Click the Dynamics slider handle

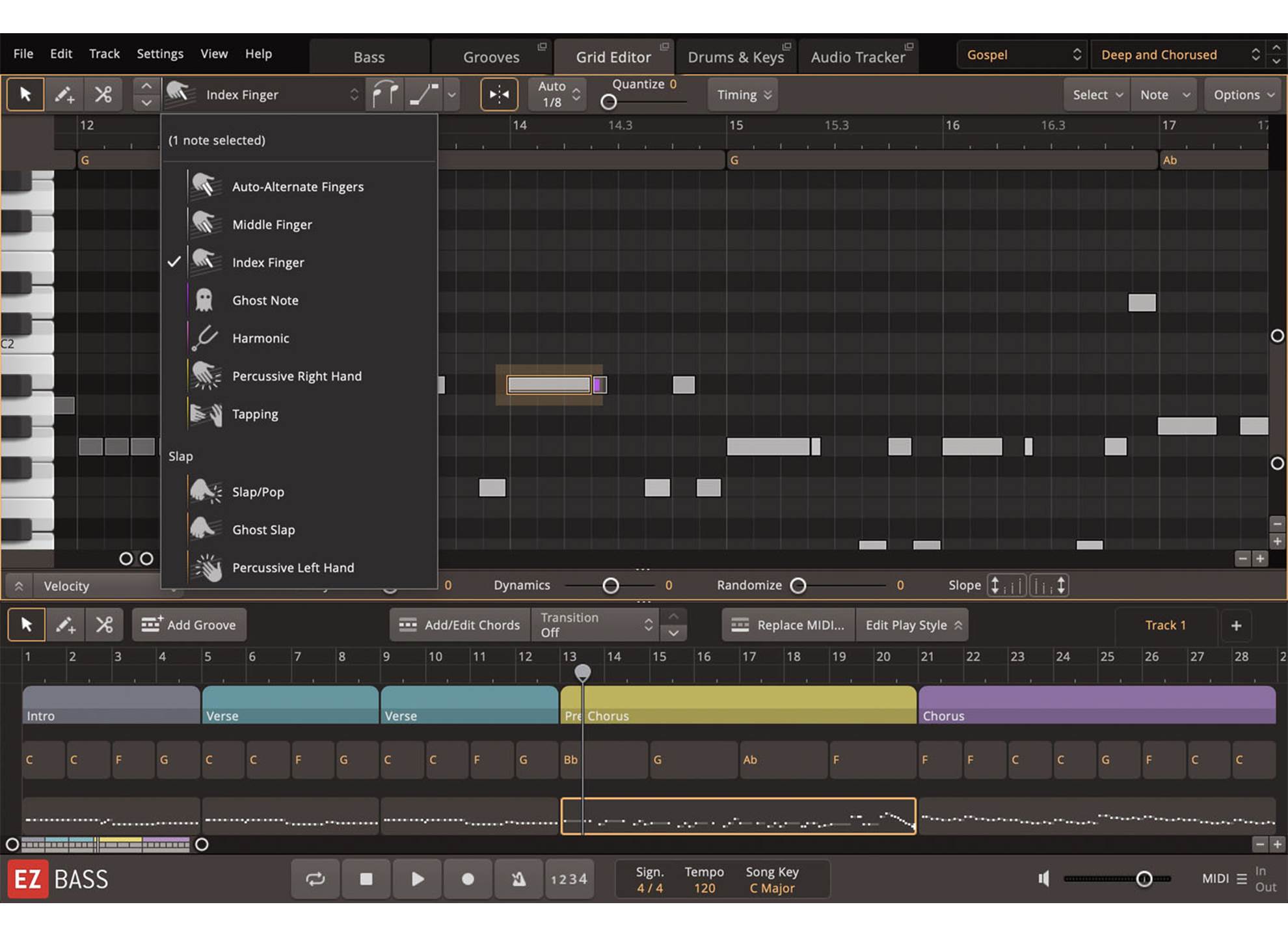(610, 586)
